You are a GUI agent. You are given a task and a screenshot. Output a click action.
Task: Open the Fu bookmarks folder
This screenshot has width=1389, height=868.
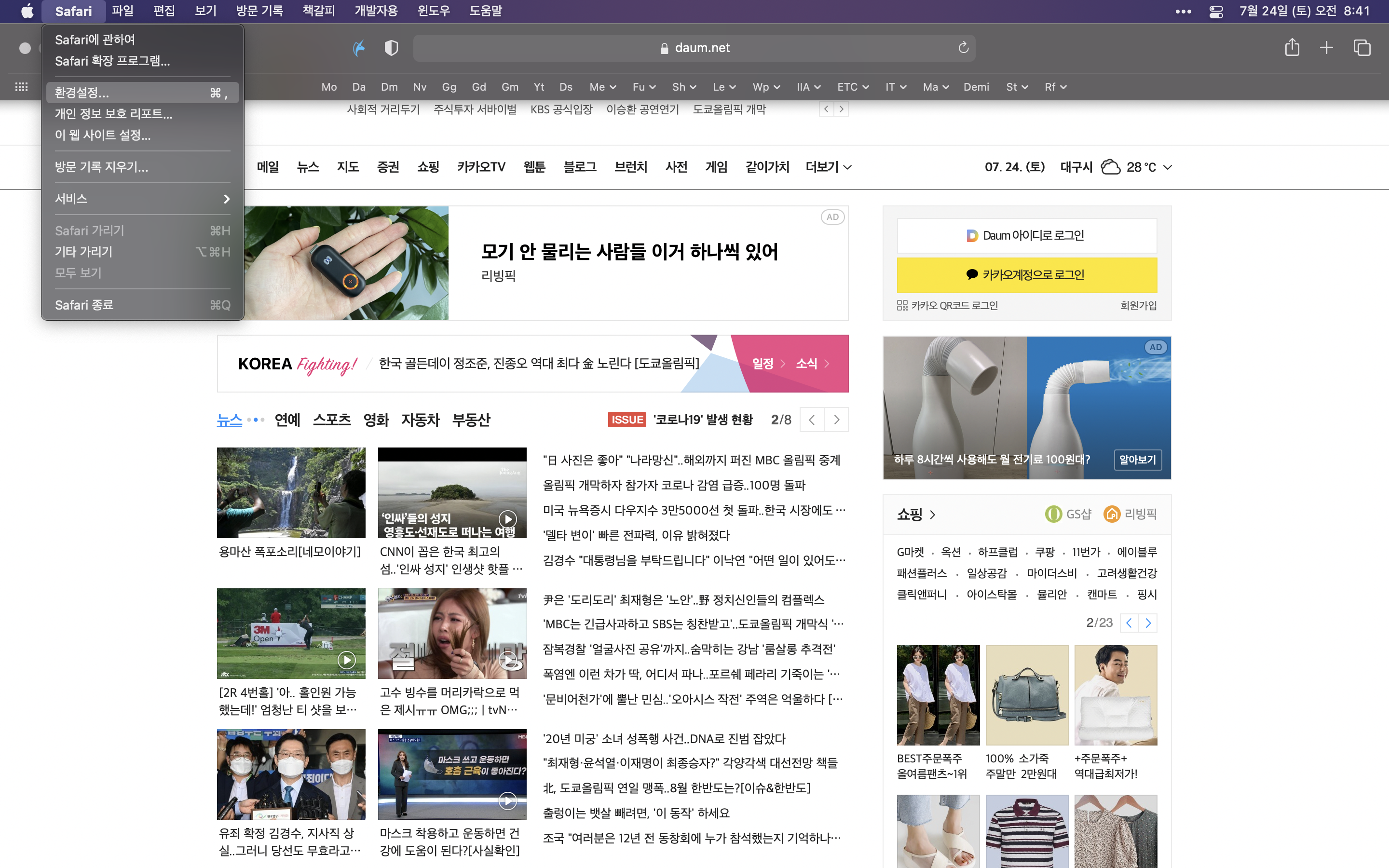[x=644, y=87]
